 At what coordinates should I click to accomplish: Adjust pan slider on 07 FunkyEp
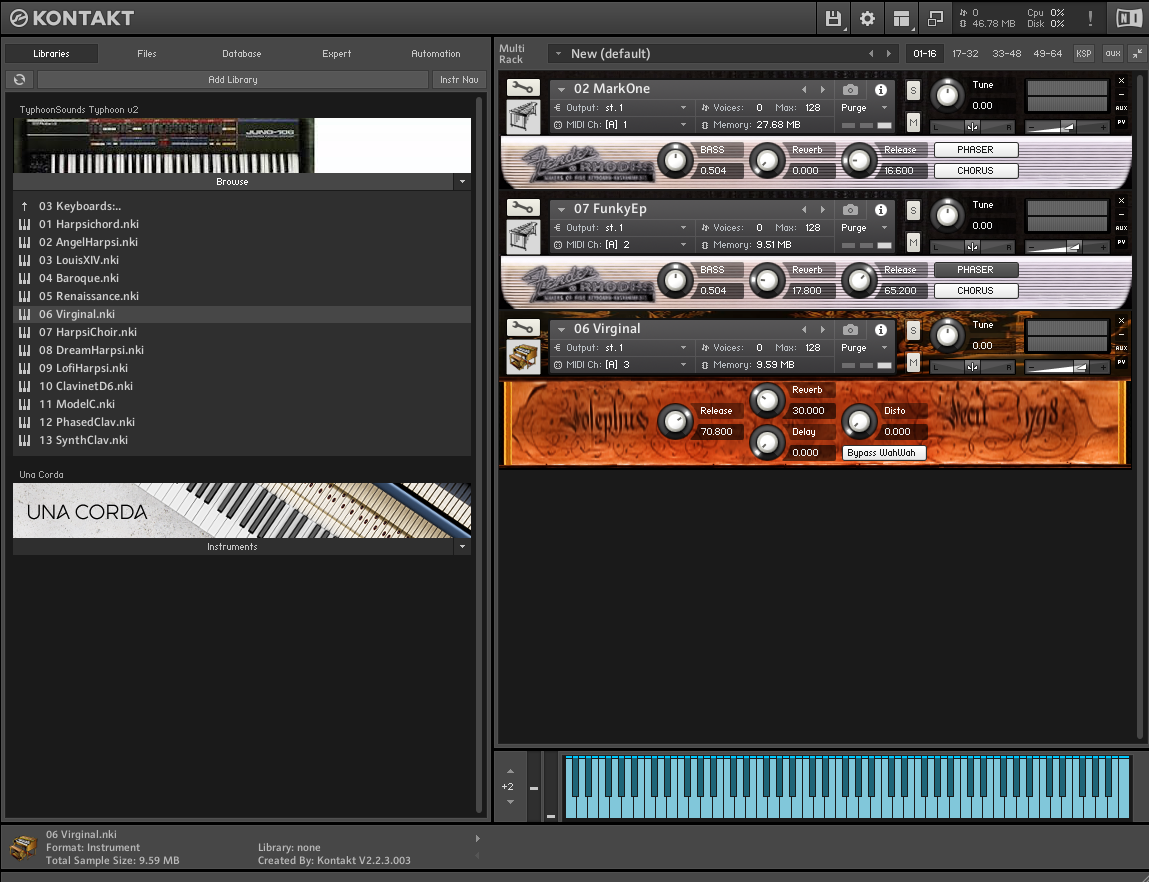pos(972,248)
